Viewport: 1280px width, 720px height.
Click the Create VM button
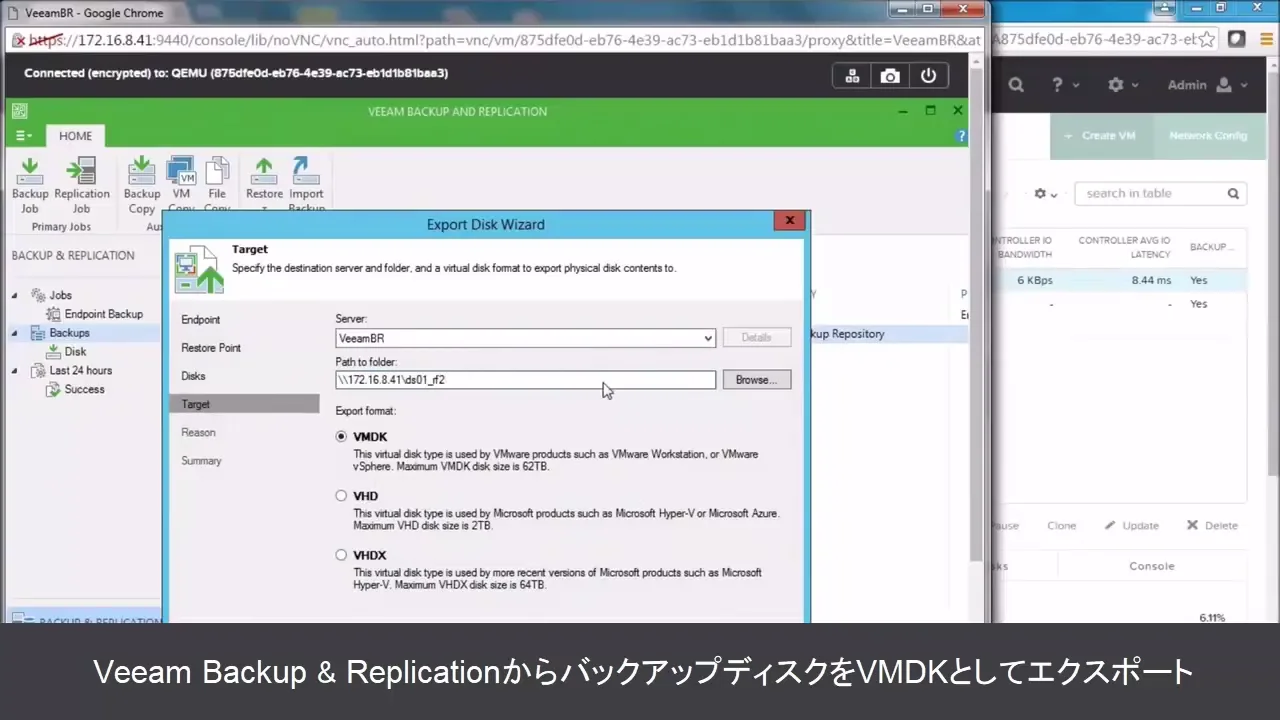1099,136
